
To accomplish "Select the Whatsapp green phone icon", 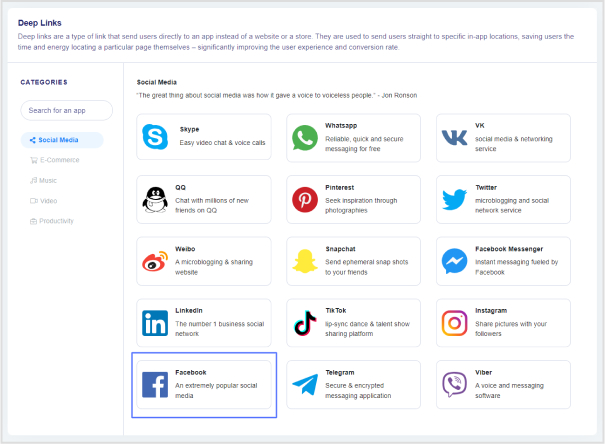I will click(305, 138).
